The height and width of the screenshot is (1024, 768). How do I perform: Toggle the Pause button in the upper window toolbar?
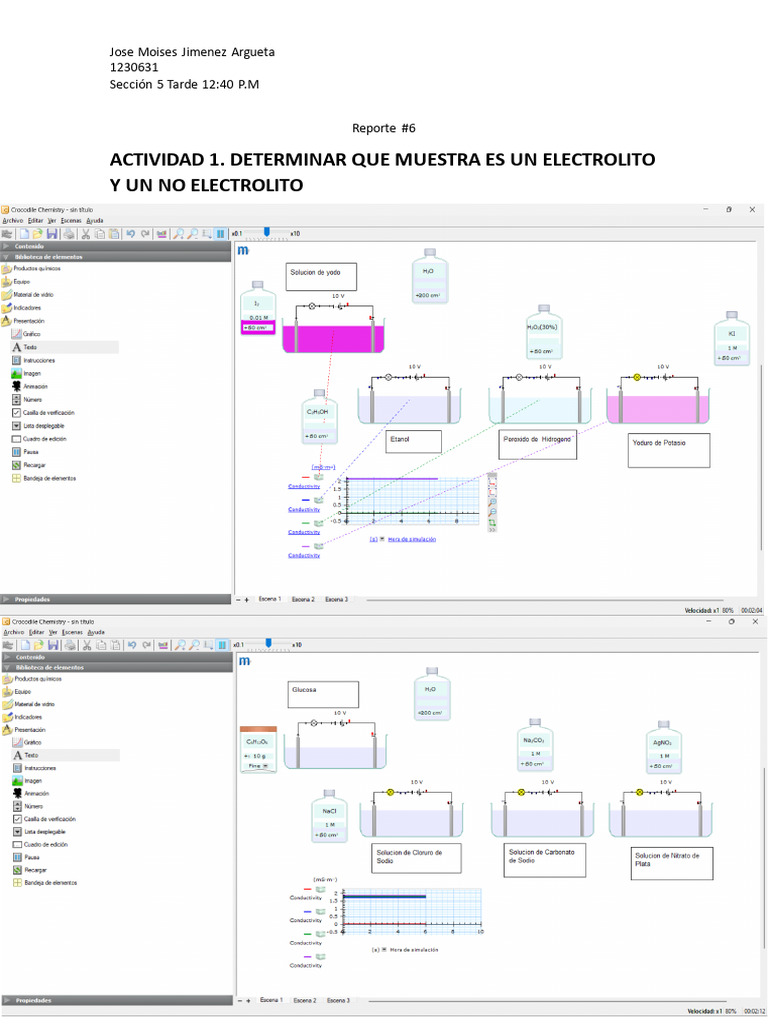click(220, 234)
